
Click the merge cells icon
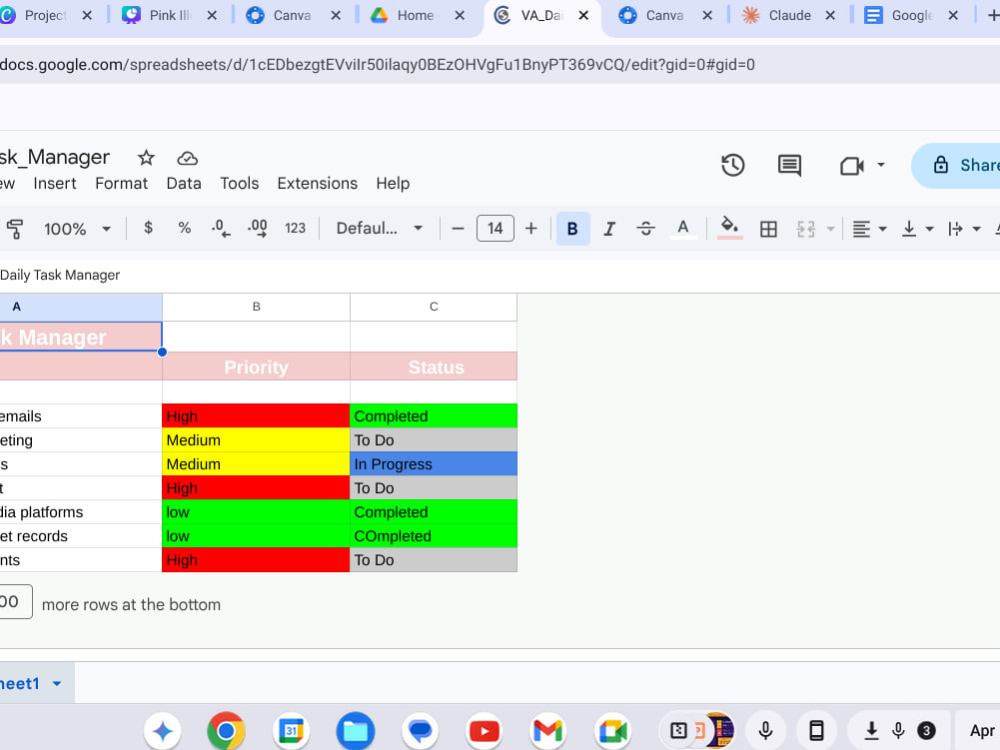tap(805, 228)
